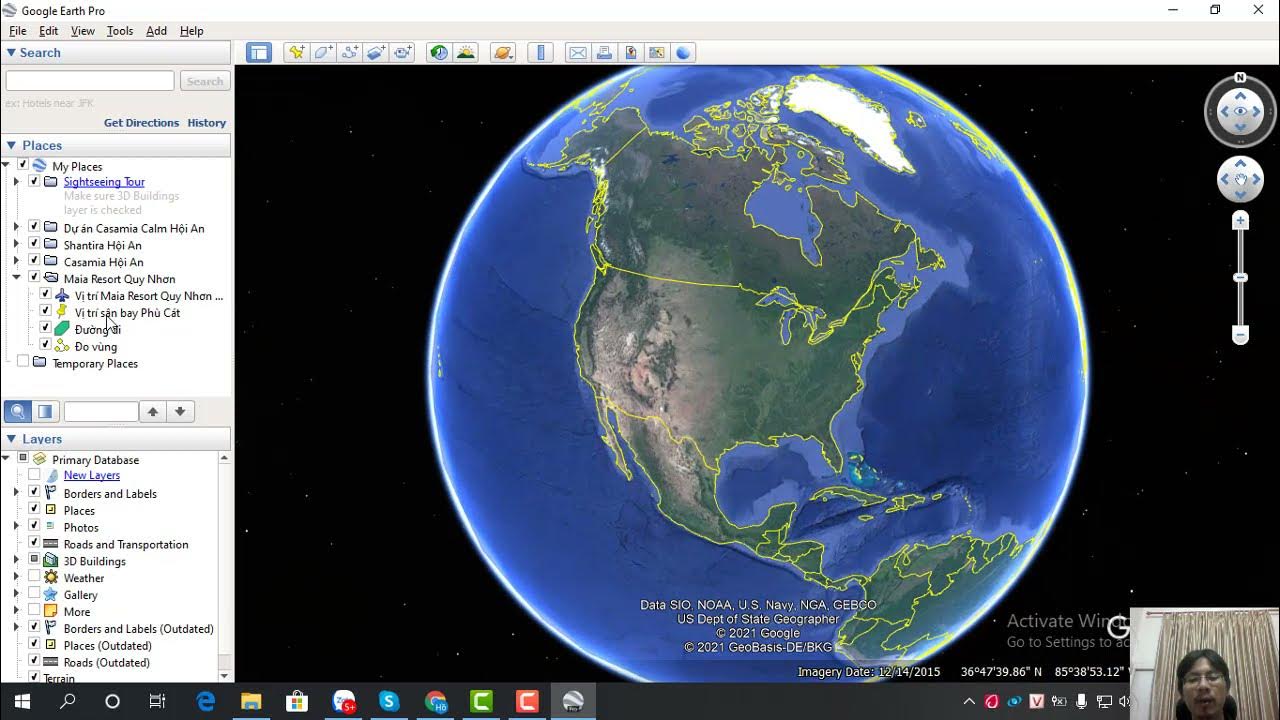Add a placemark with the pushpin tool
Image resolution: width=1280 pixels, height=720 pixels.
(296, 53)
